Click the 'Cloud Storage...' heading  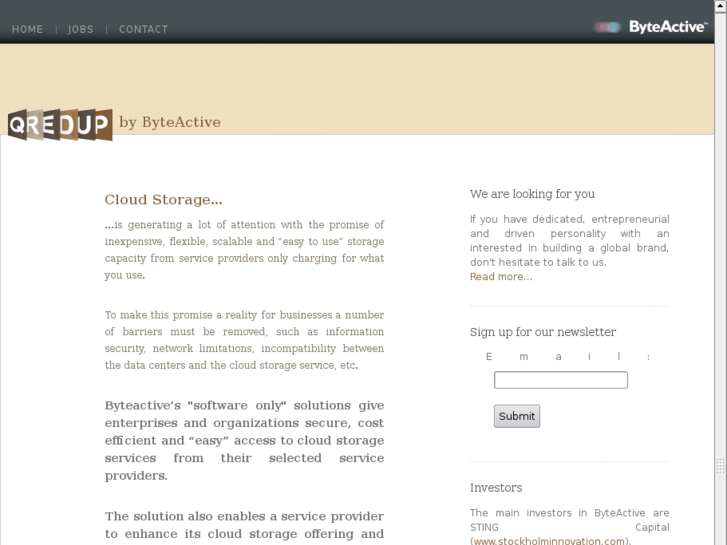point(163,199)
